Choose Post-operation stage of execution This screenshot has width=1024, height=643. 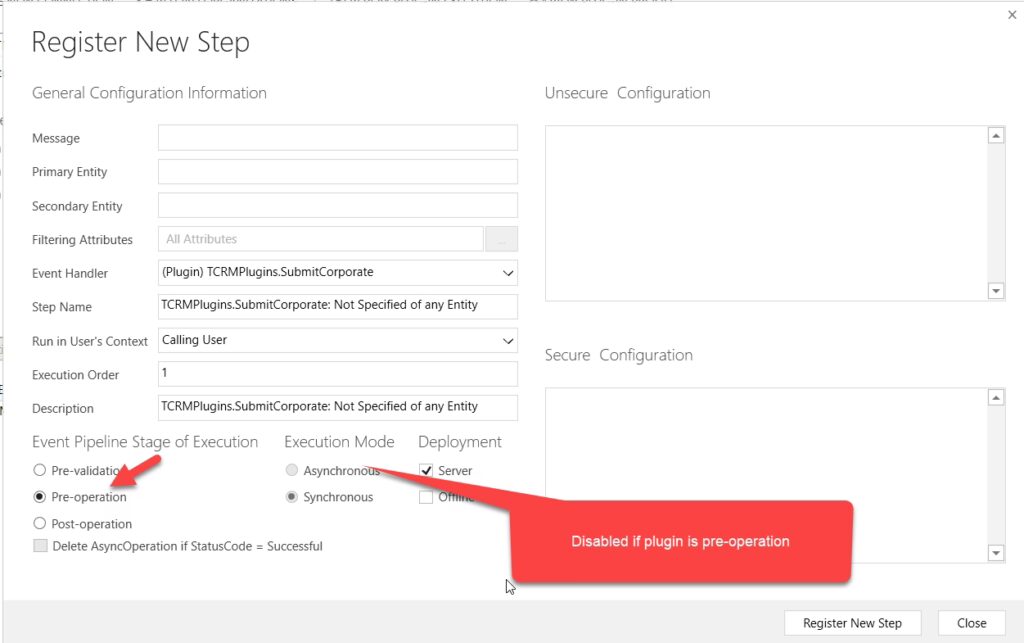pos(40,523)
